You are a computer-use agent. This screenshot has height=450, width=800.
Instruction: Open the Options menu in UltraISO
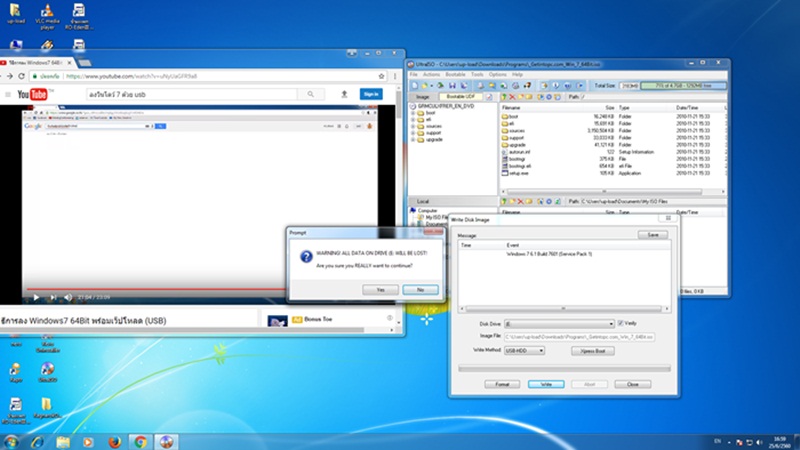pos(497,74)
